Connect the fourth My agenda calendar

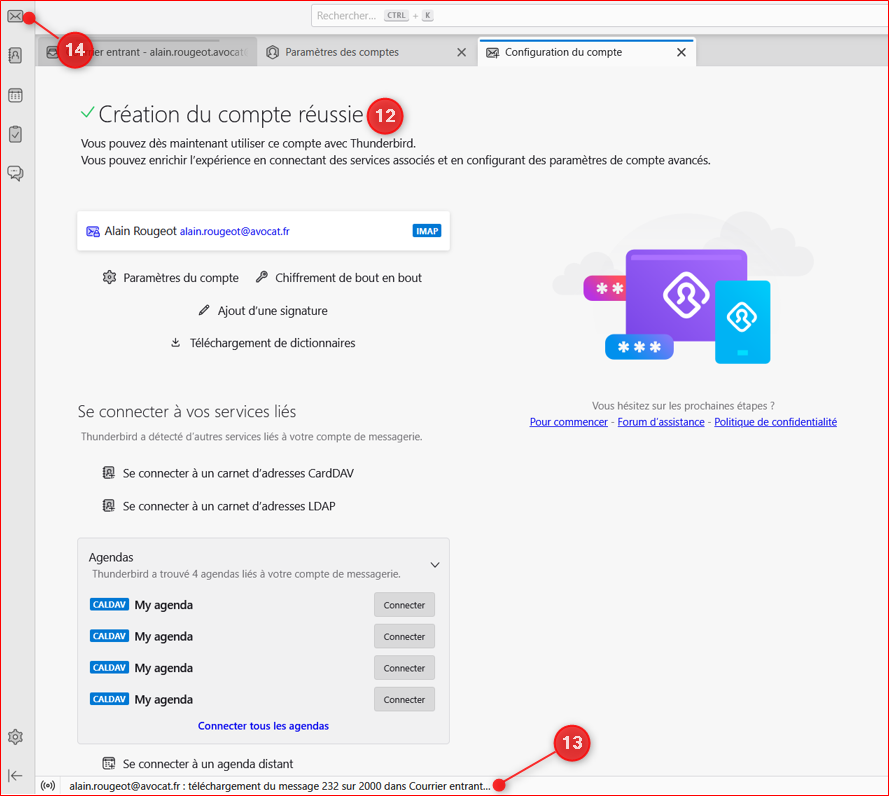click(x=404, y=700)
